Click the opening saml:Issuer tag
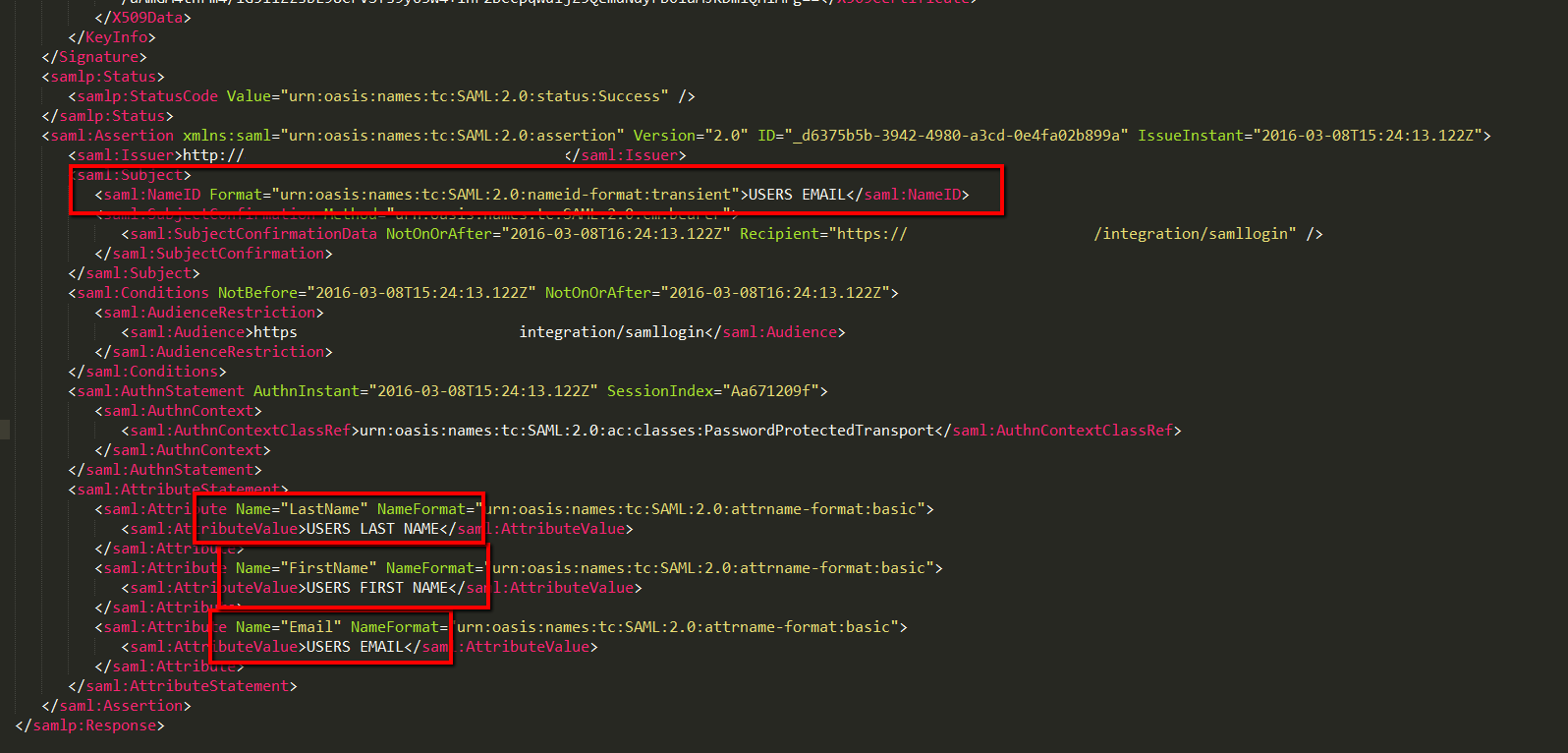This screenshot has width=1568, height=753. [126, 155]
